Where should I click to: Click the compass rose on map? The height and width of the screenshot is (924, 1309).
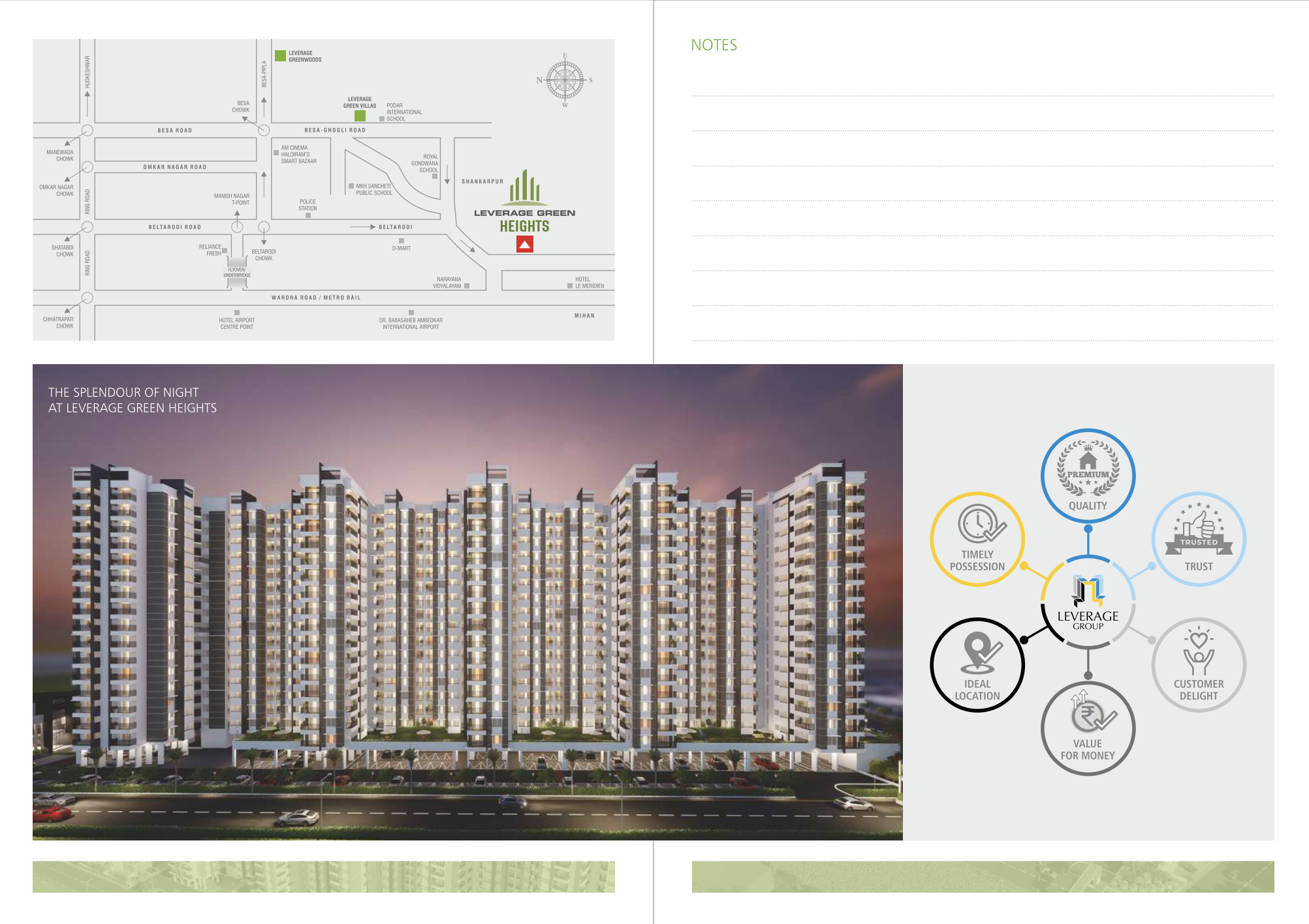point(565,80)
